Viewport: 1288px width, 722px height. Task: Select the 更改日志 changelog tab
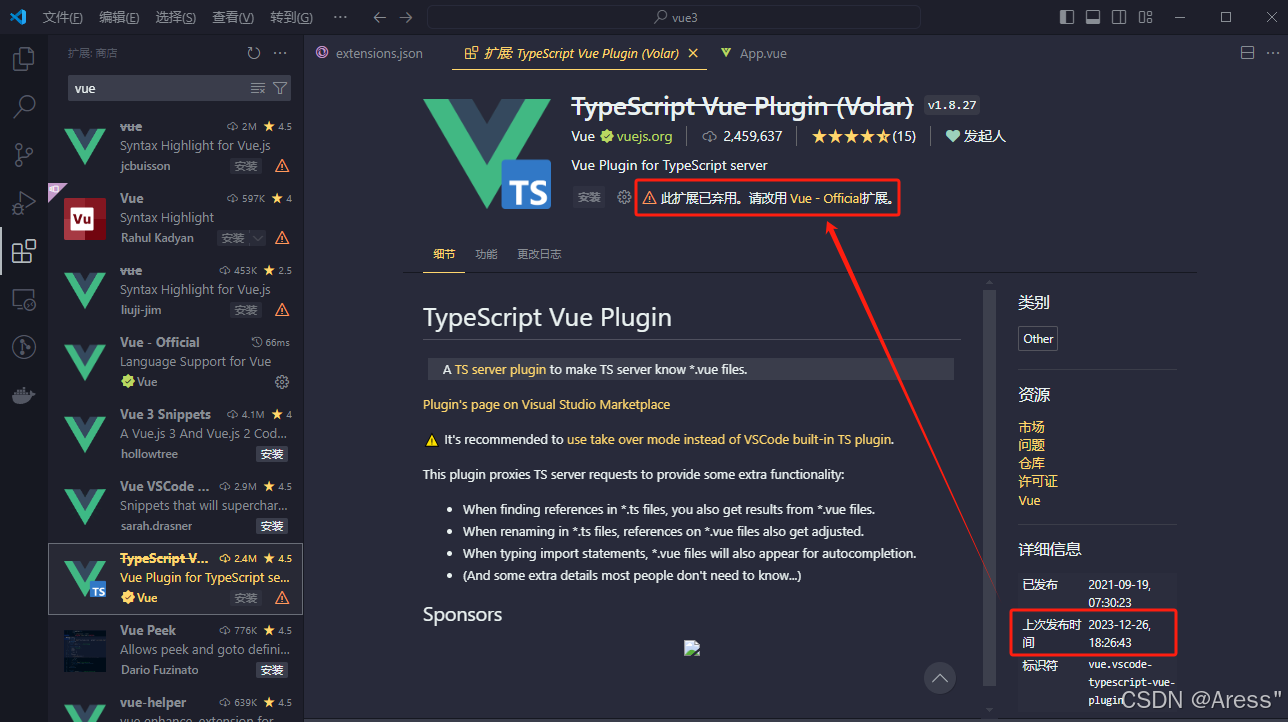[539, 254]
